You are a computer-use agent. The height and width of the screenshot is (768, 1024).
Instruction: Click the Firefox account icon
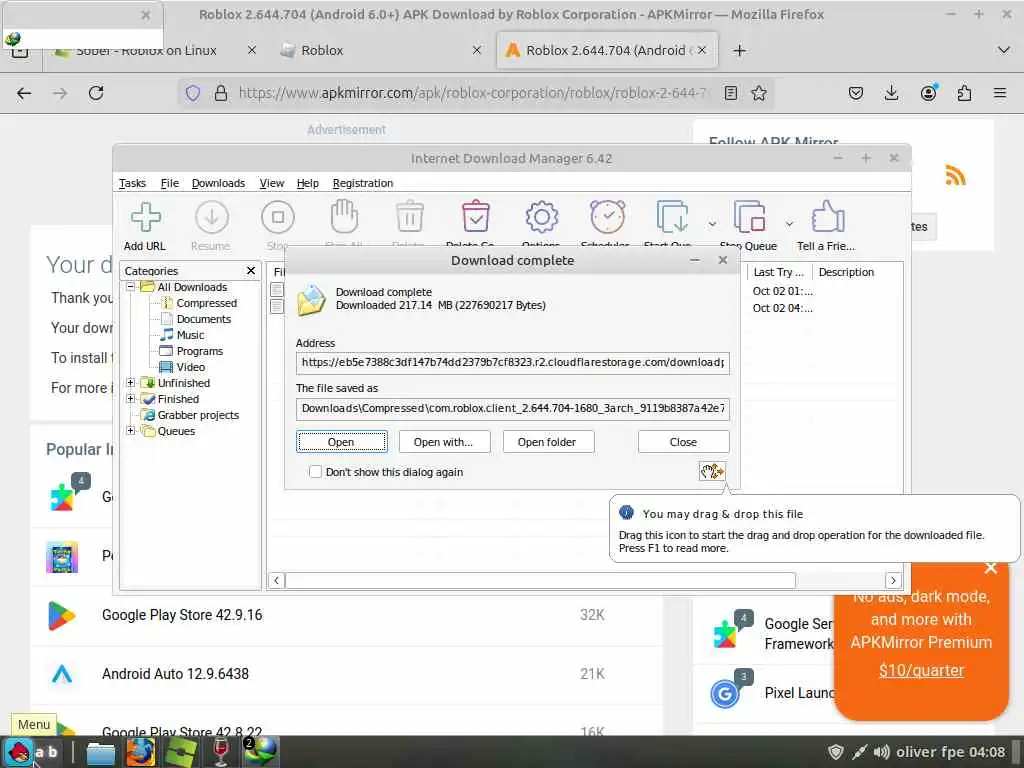[x=928, y=93]
